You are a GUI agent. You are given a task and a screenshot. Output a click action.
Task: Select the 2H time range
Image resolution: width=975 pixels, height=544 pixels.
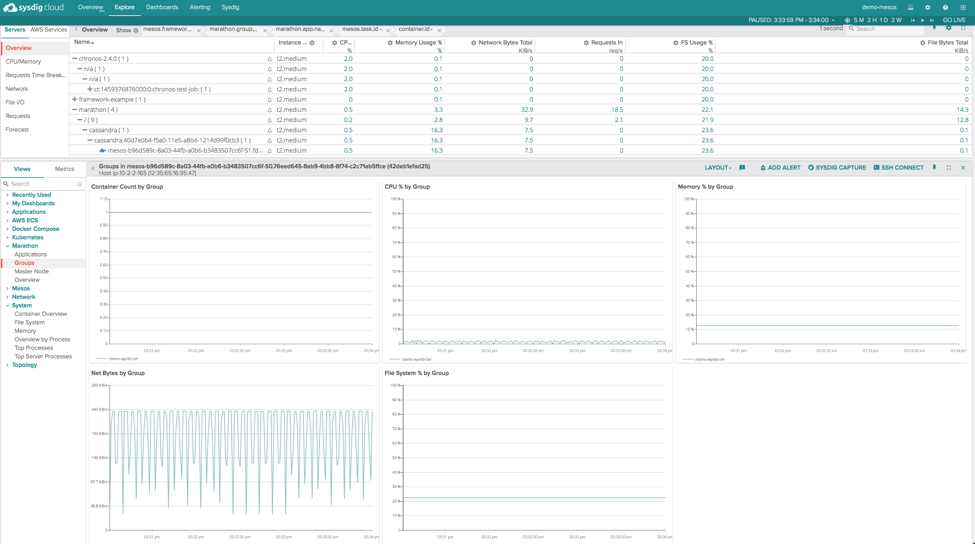872,20
